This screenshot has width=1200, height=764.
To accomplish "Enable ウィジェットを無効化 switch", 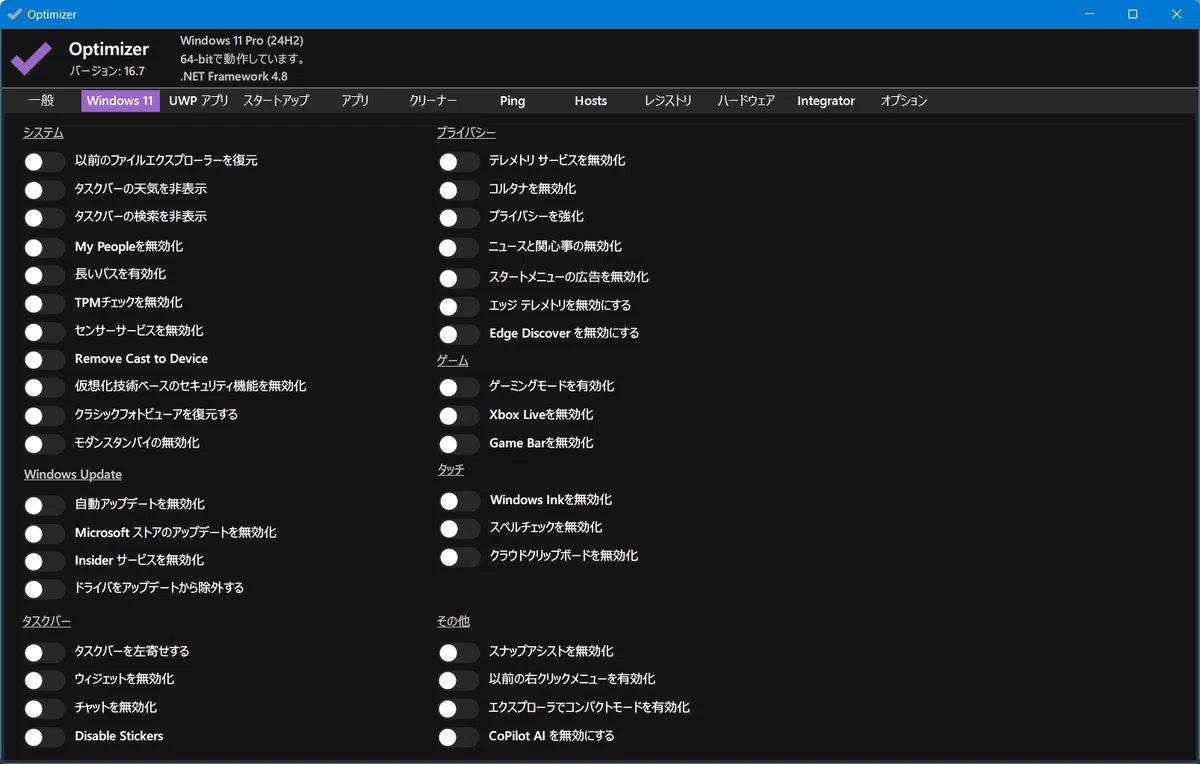I will point(45,680).
